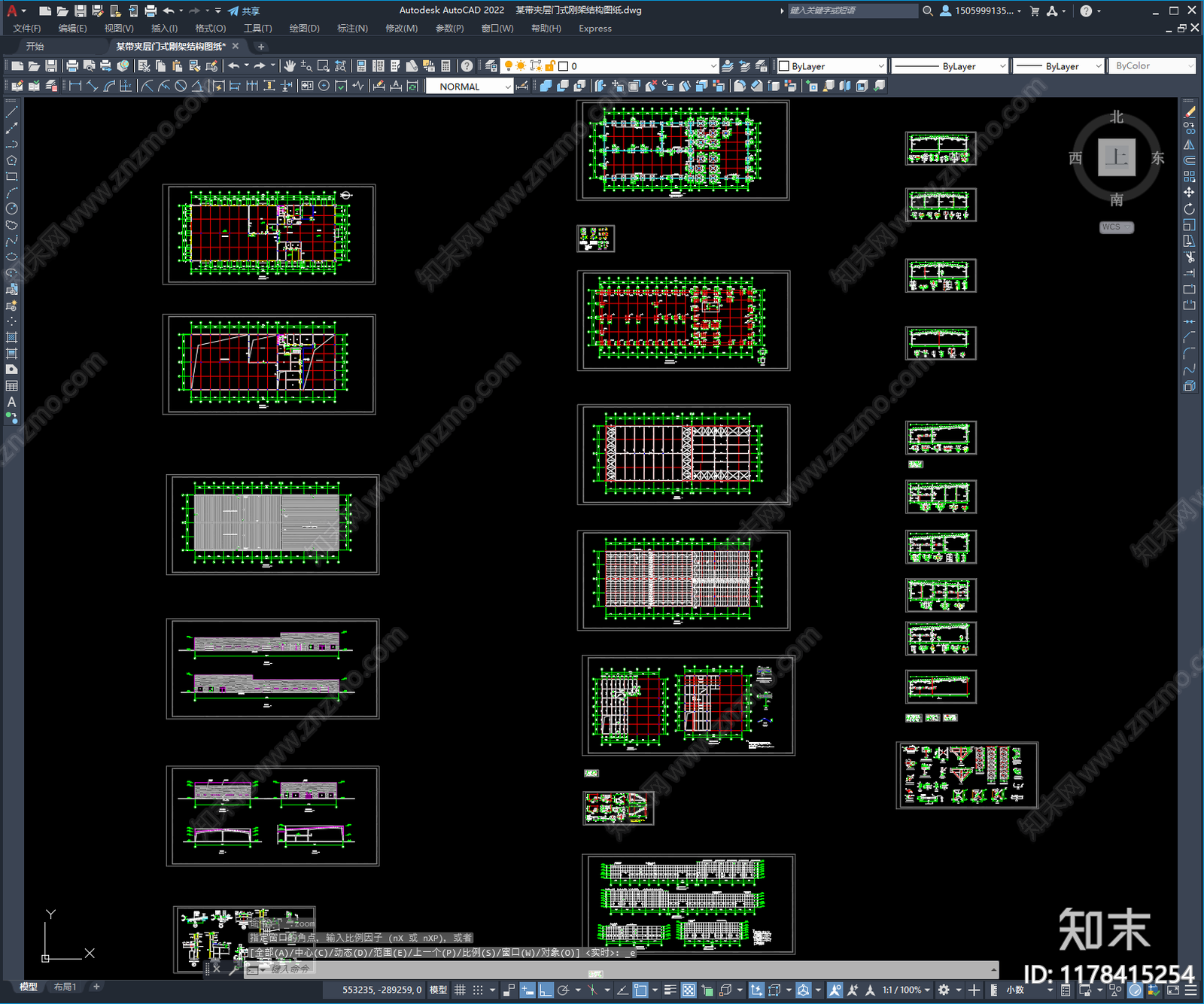Viewport: 1204px width, 1004px height.
Task: Open the 标注(N) menu
Action: click(352, 29)
